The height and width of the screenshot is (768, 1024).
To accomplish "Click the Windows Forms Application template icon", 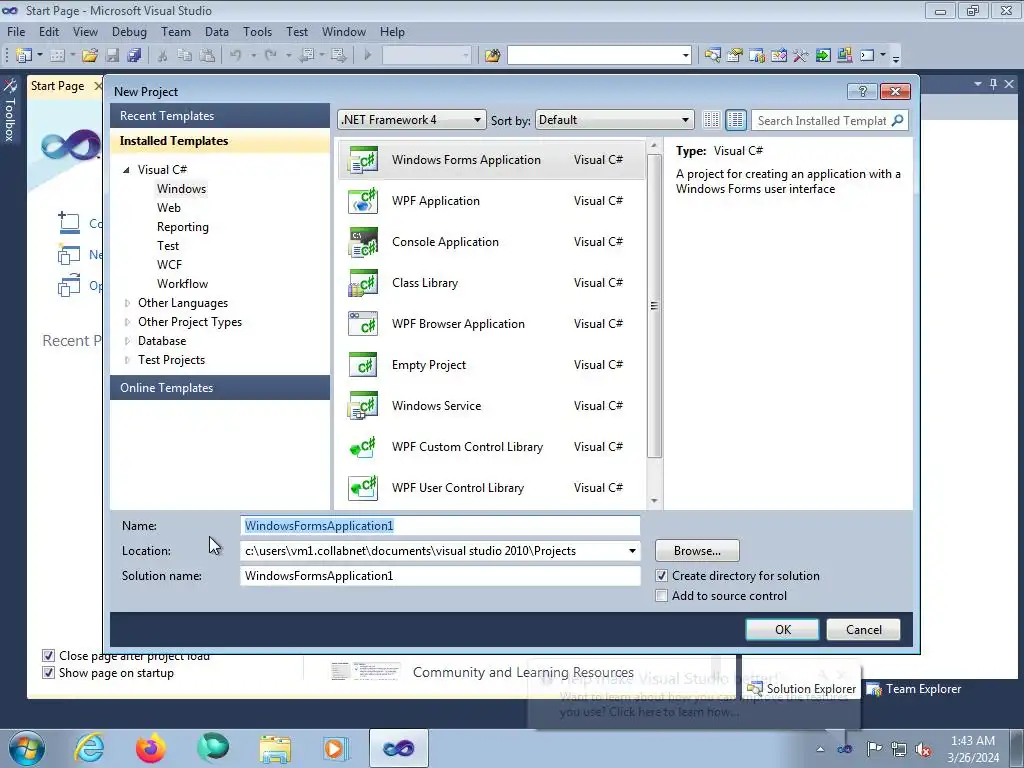I will pos(363,160).
